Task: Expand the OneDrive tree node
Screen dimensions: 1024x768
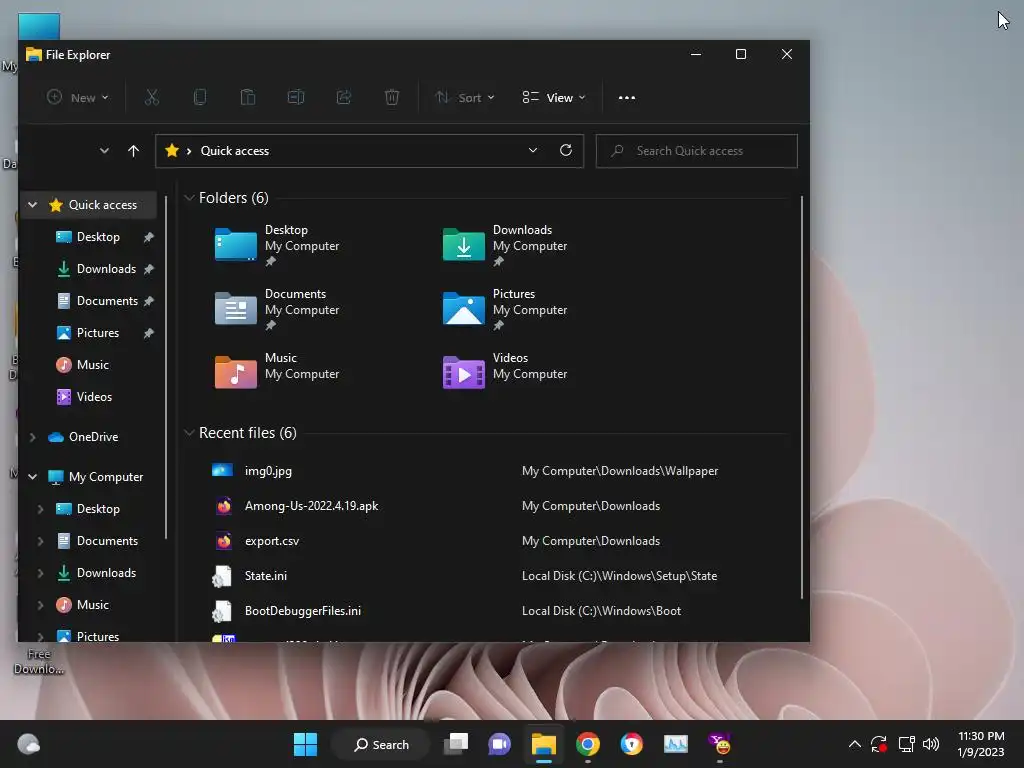Action: [x=33, y=437]
